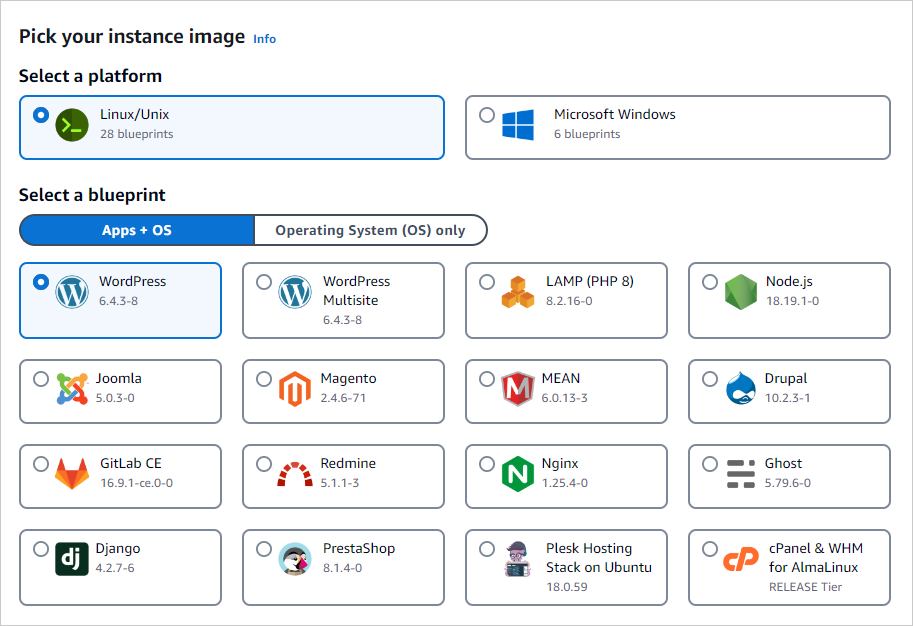Click the 'Redmine' blueprint name

[x=348, y=463]
